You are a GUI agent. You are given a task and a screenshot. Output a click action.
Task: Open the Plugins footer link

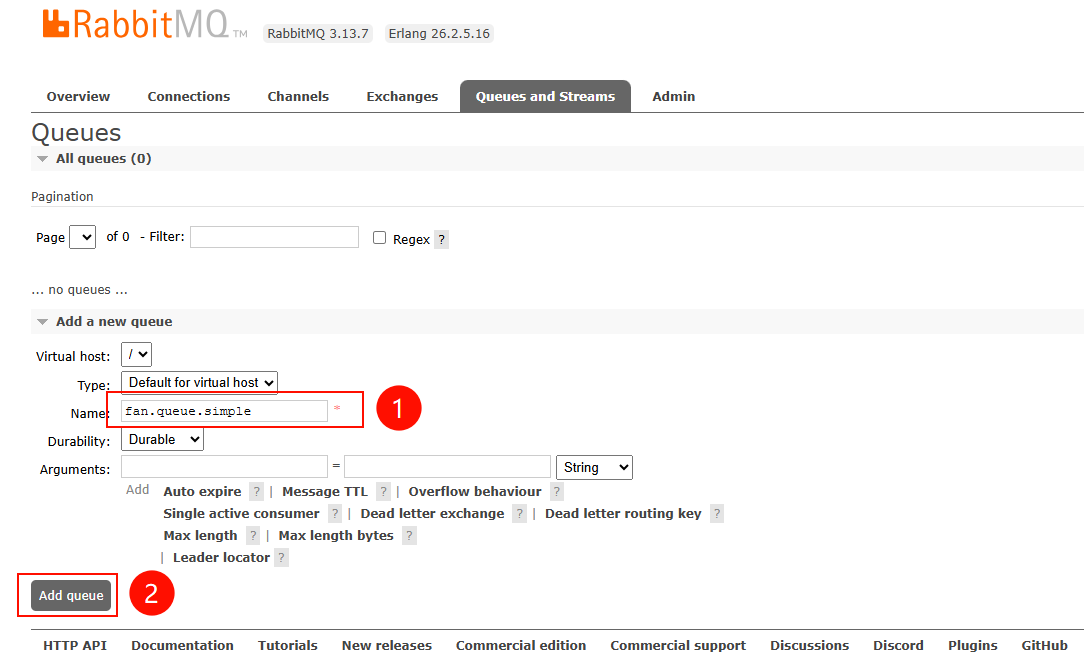click(973, 645)
